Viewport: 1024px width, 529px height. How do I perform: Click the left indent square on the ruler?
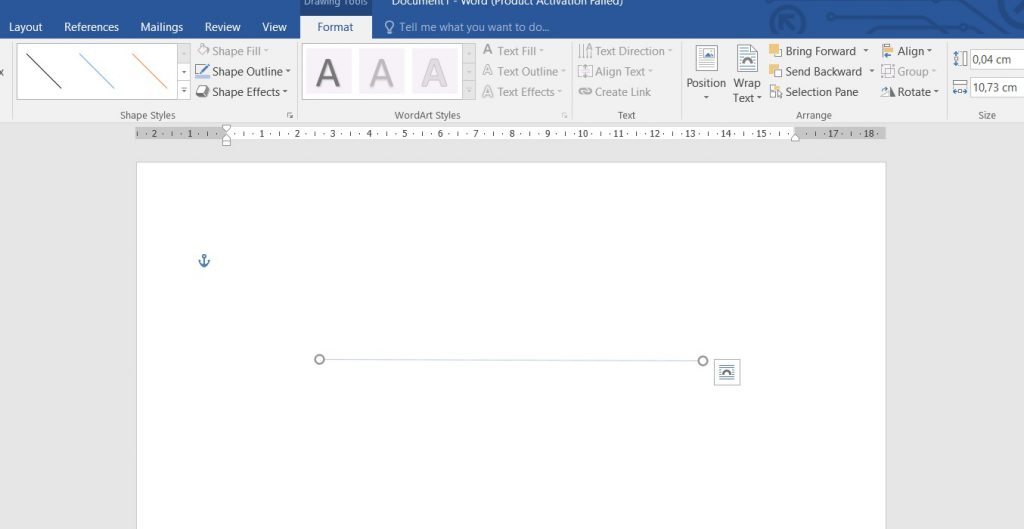(x=226, y=142)
